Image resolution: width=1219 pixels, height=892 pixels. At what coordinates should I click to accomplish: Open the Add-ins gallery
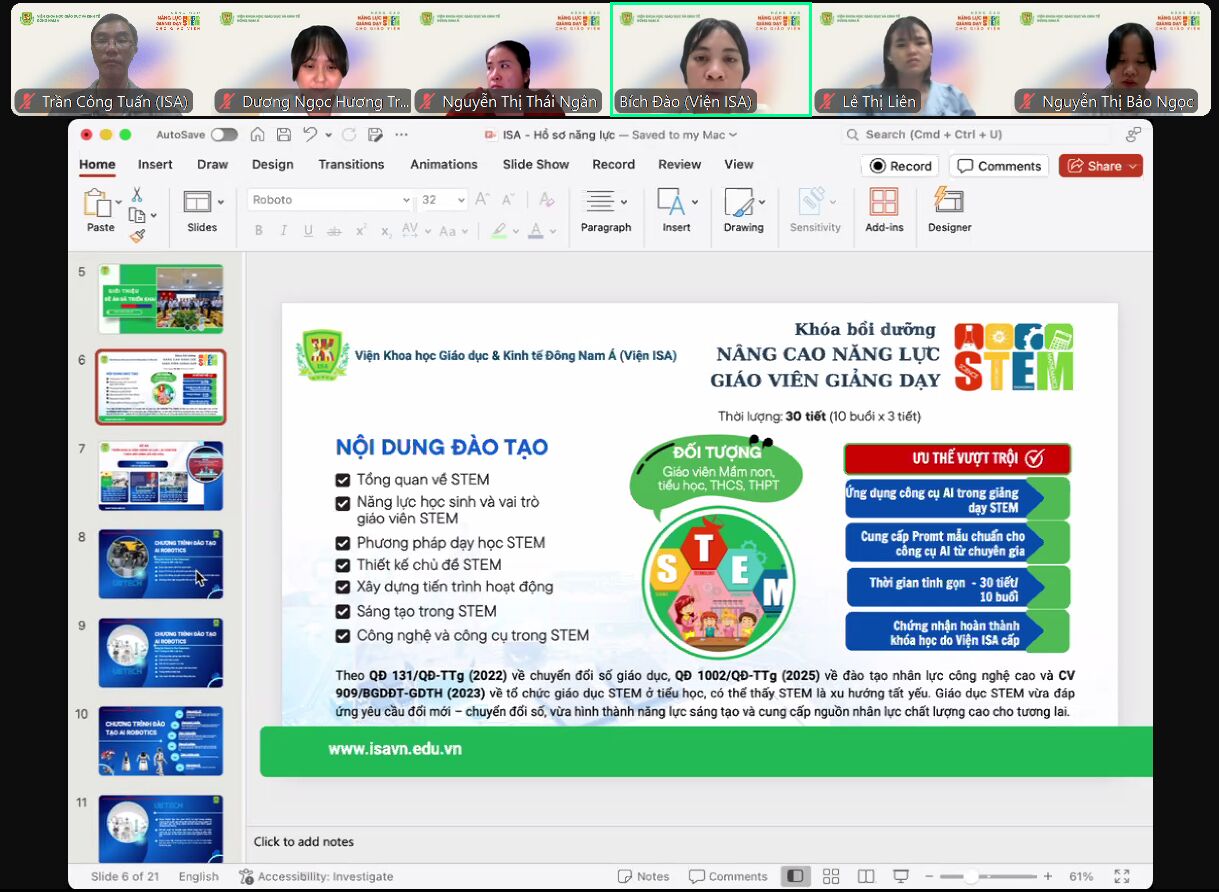click(884, 210)
